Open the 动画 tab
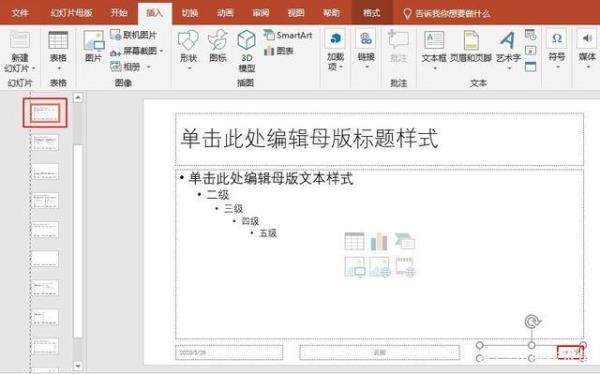The height and width of the screenshot is (374, 600). click(225, 13)
